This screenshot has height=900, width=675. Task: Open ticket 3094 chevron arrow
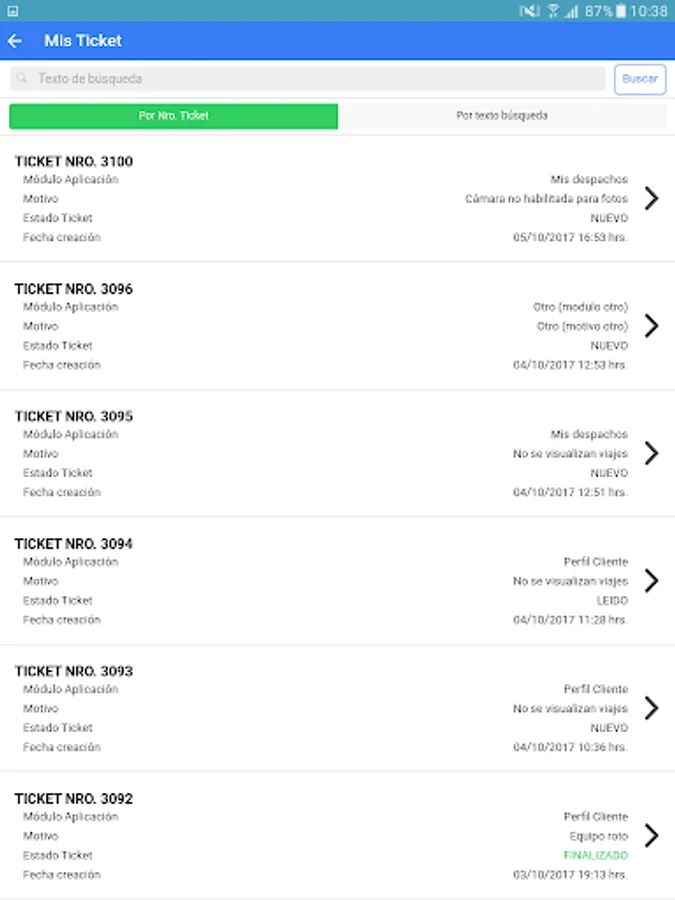click(651, 581)
